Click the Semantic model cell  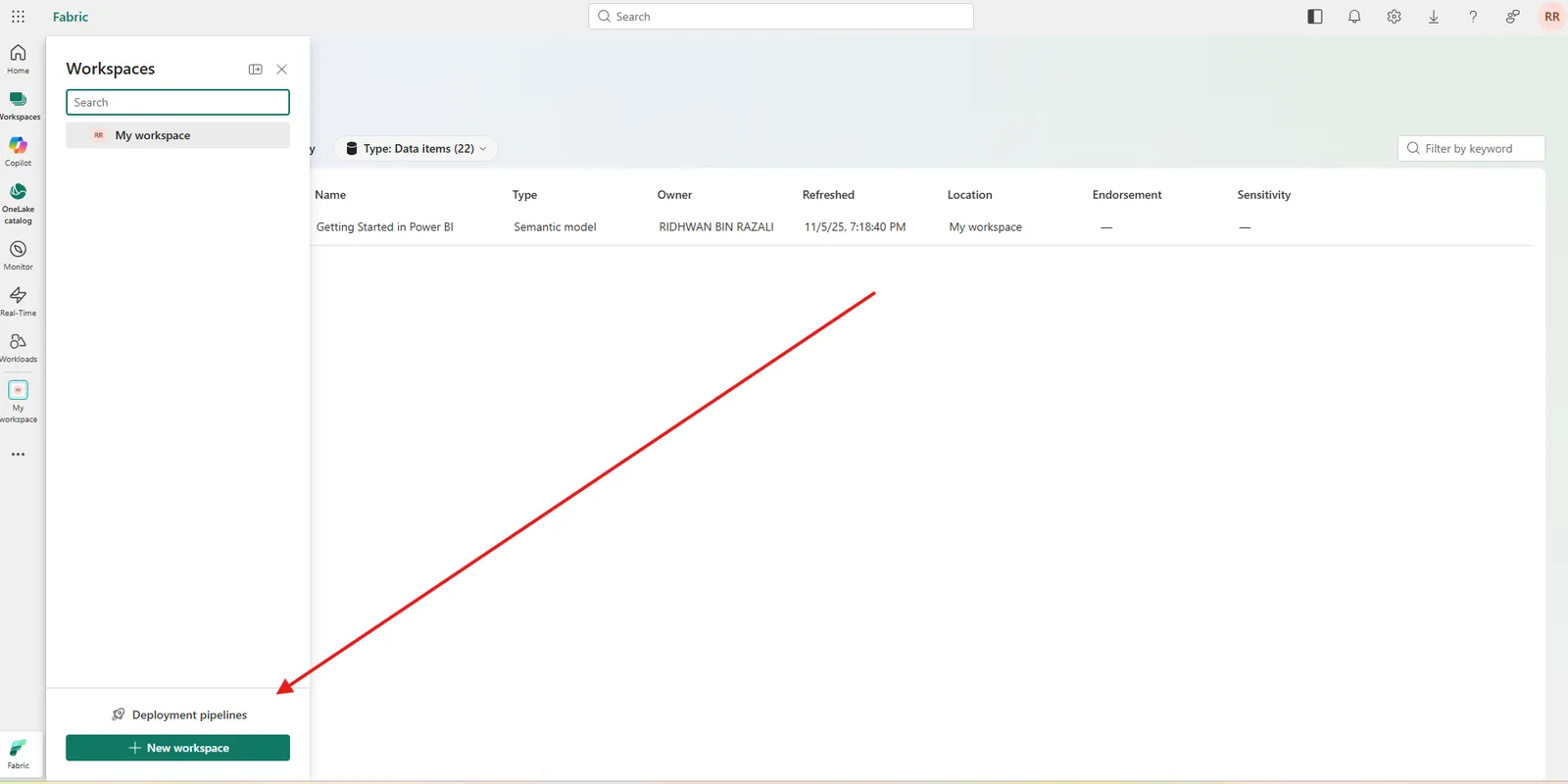555,227
